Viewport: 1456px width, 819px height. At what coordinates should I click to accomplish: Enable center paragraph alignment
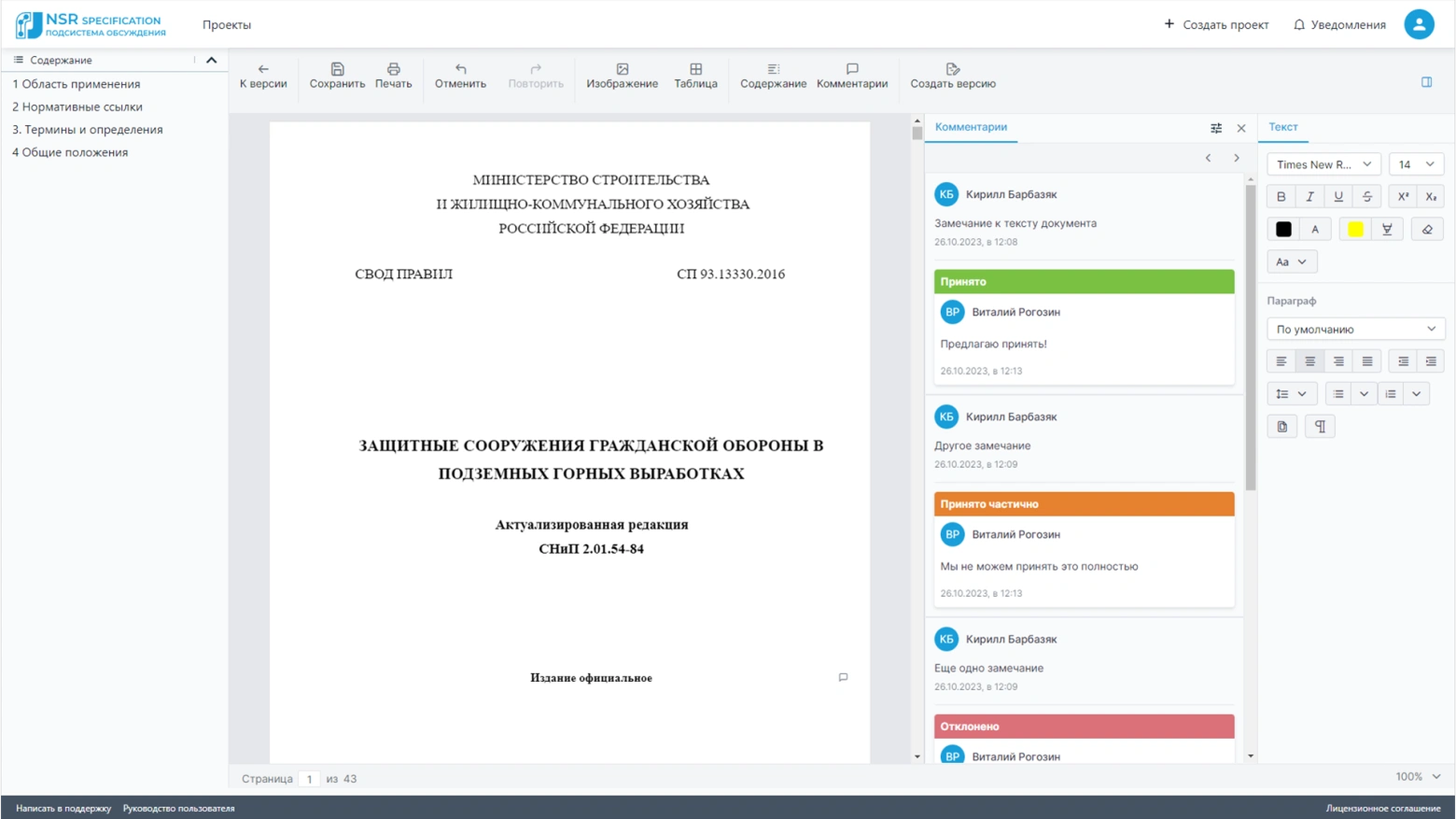pos(1309,361)
